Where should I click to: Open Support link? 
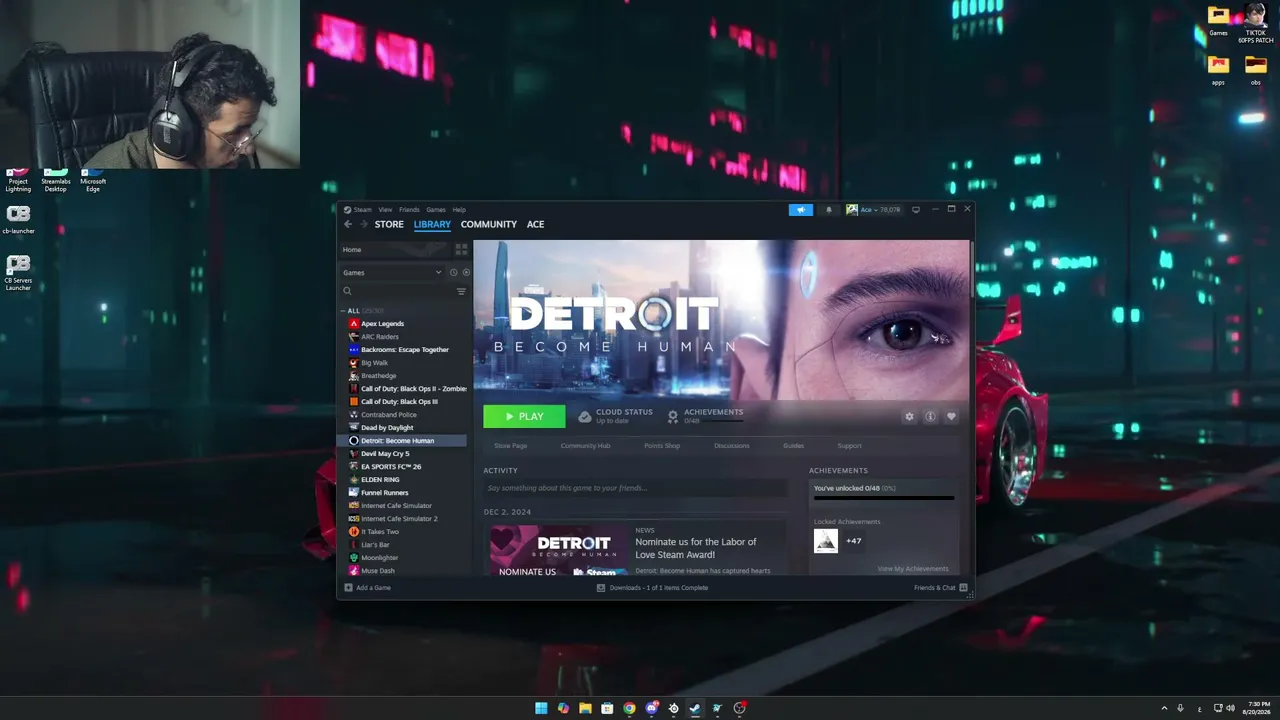click(x=849, y=446)
